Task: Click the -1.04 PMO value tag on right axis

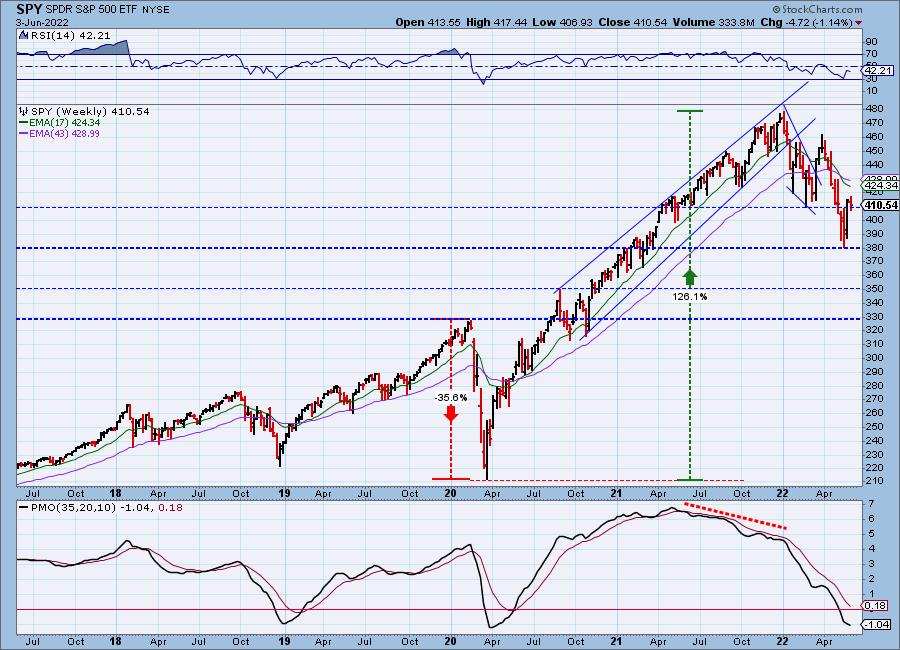Action: click(878, 624)
